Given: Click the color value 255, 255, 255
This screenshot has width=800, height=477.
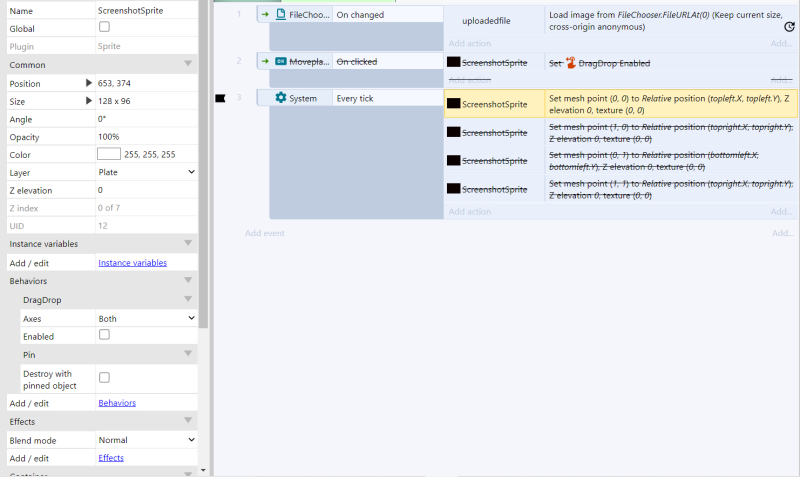Looking at the screenshot, I should coord(150,154).
